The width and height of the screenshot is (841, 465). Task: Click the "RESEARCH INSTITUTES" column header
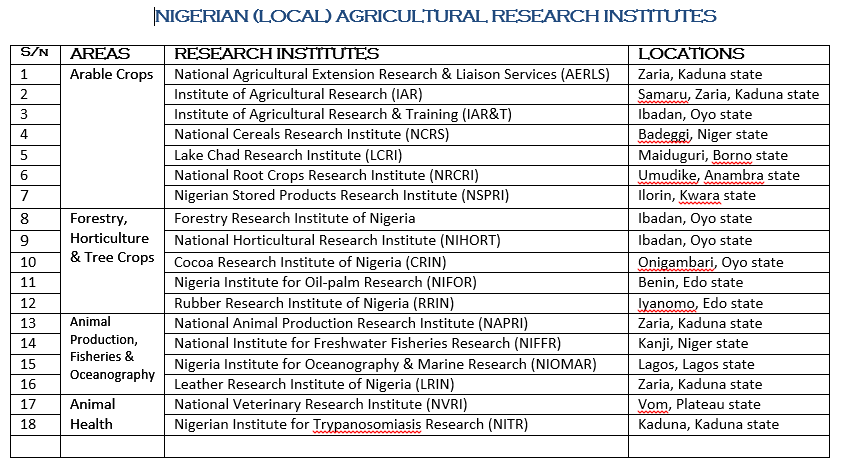pyautogui.click(x=276, y=53)
